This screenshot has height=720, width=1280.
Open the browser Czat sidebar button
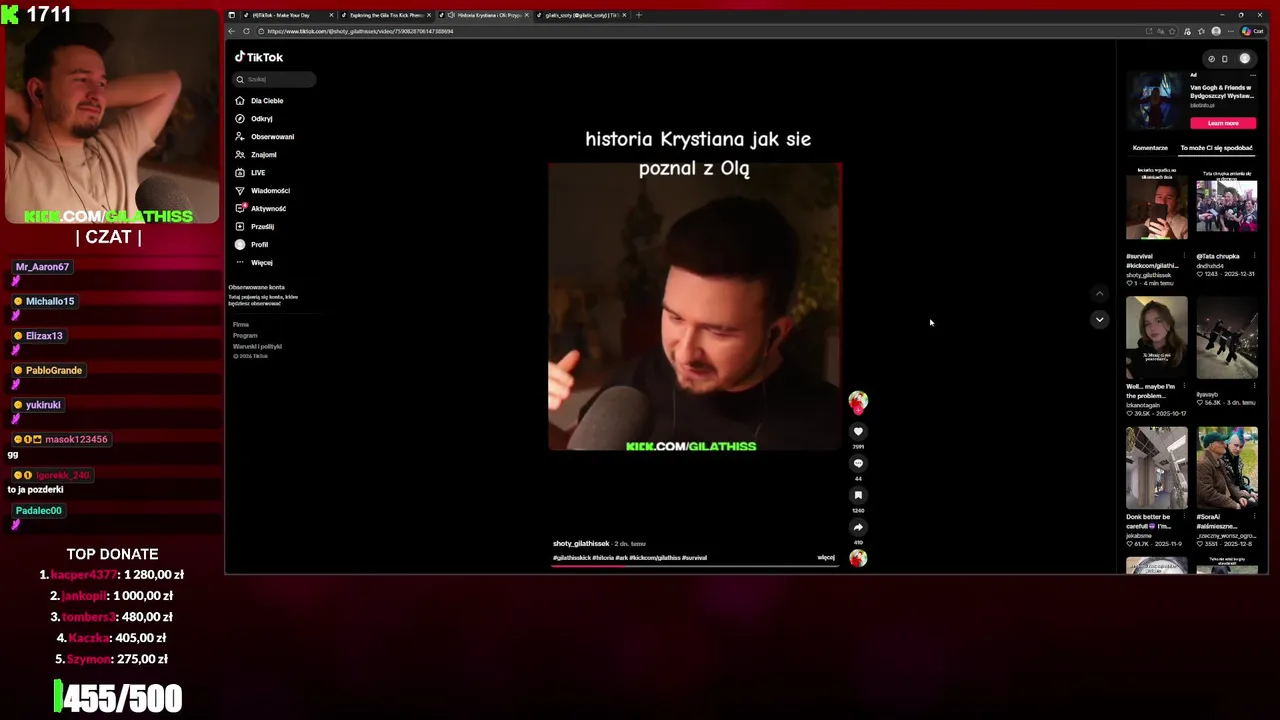tap(1253, 31)
